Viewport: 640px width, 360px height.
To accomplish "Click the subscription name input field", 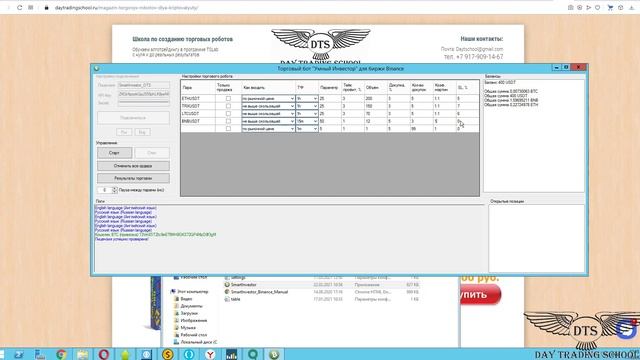I will (144, 85).
